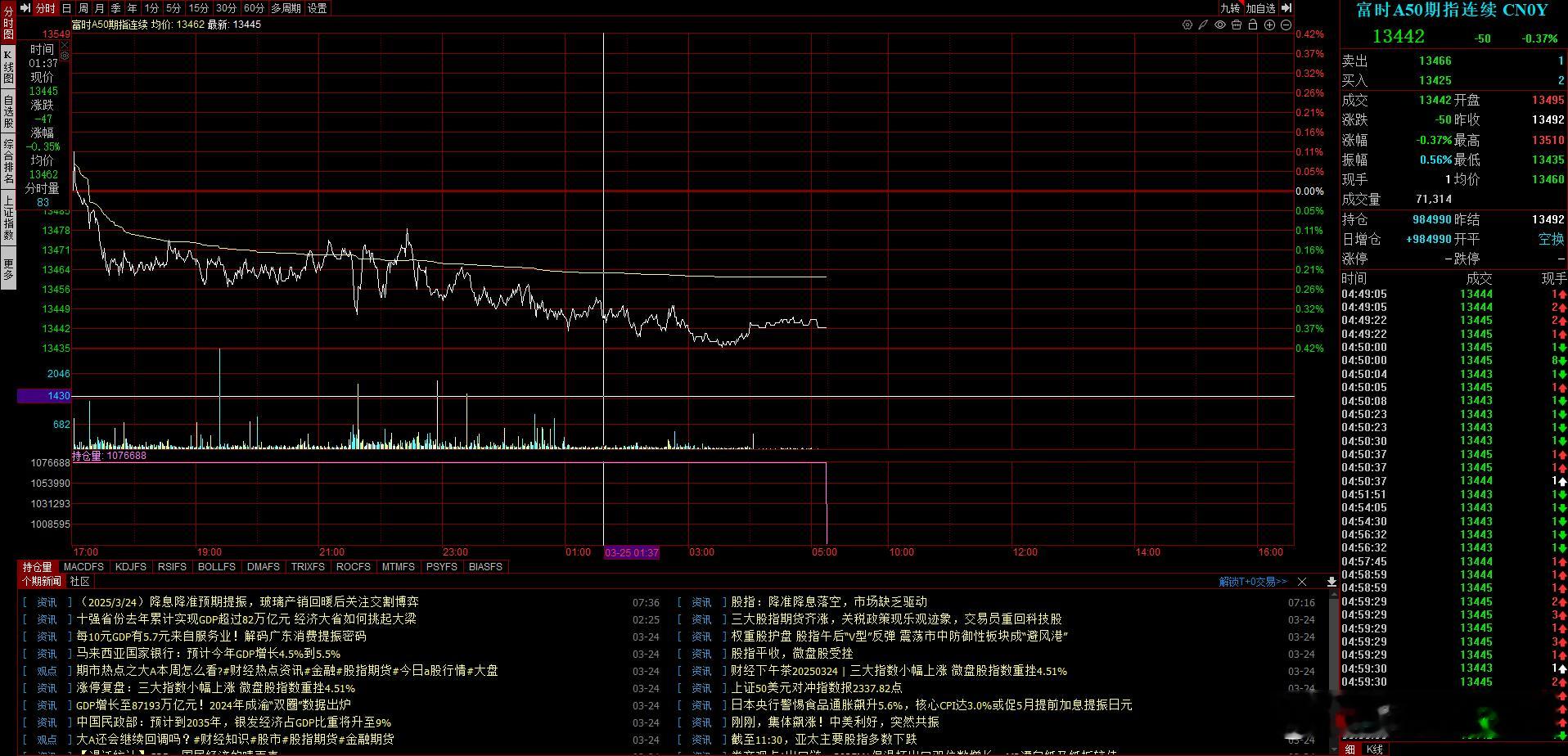Select the KDJFS indicator tab
The width and height of the screenshot is (1568, 756).
131,566
